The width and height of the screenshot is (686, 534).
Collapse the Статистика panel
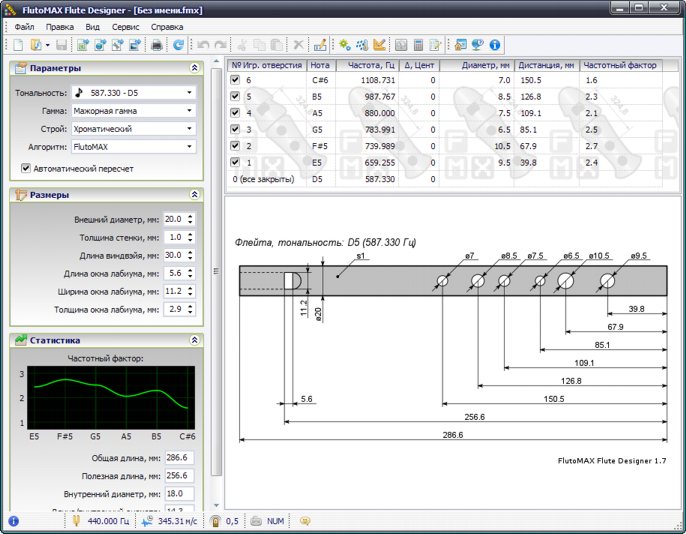[195, 340]
